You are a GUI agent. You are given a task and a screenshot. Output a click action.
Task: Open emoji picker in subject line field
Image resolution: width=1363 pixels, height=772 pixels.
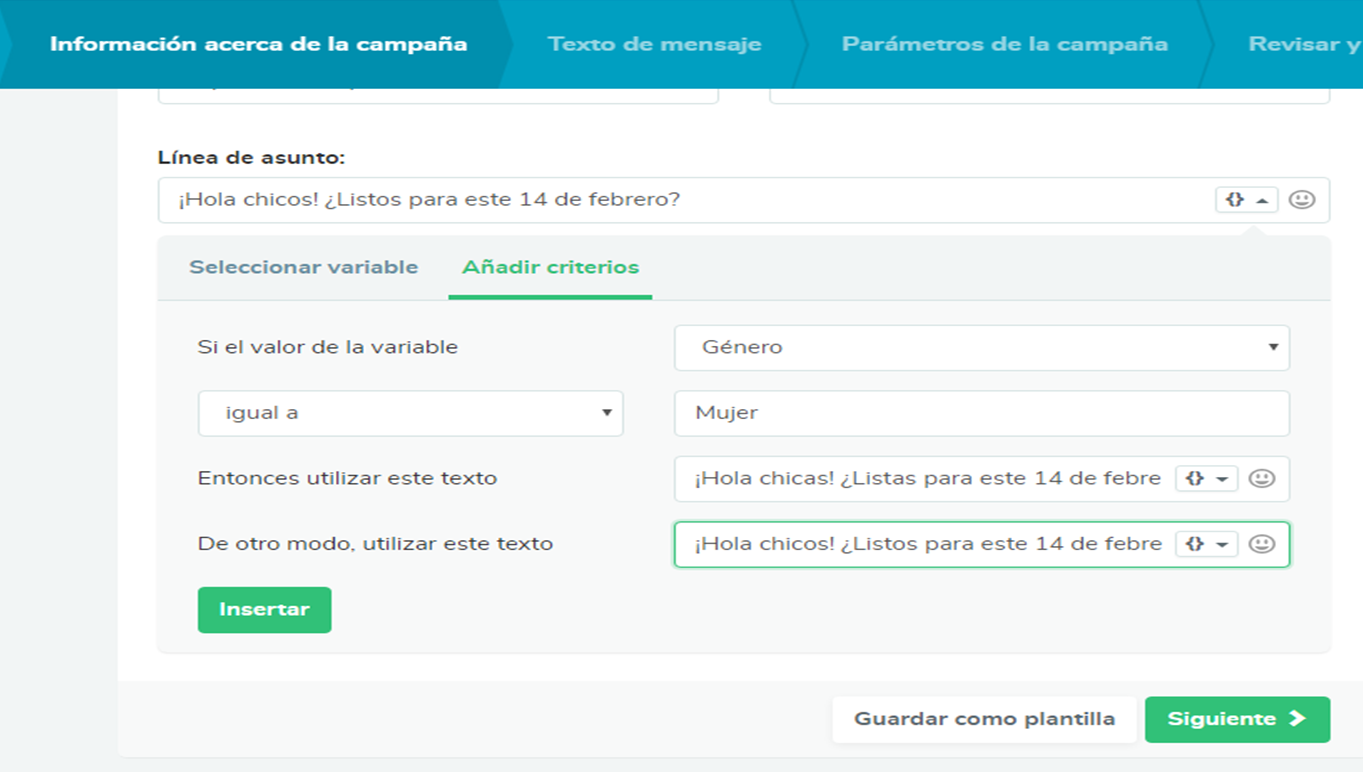(x=1301, y=199)
